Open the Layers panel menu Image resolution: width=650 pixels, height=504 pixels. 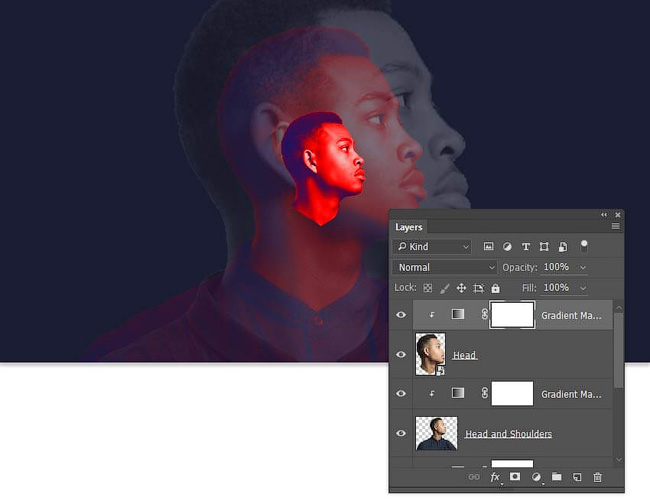pyautogui.click(x=616, y=226)
